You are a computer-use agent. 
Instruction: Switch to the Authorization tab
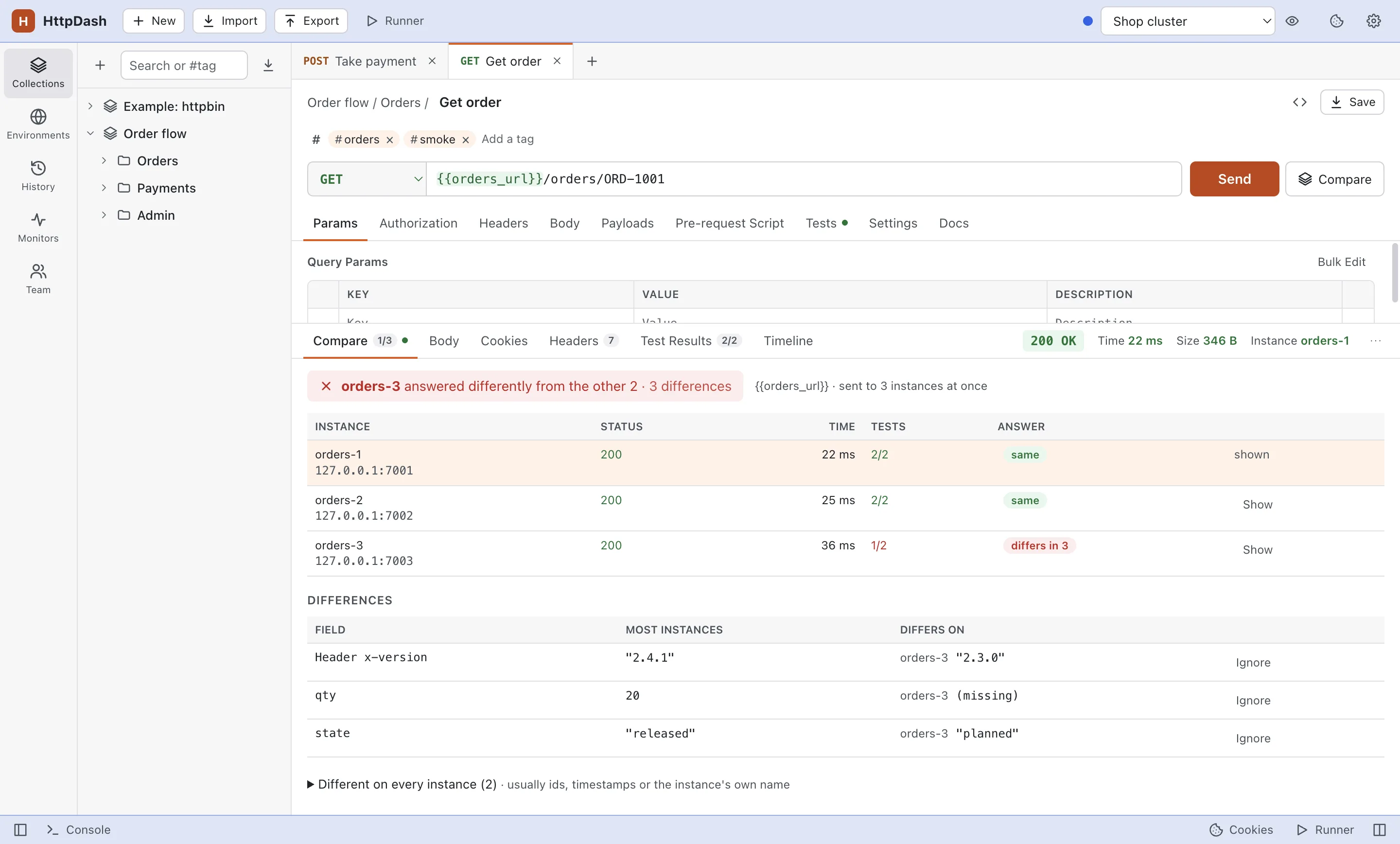point(418,223)
